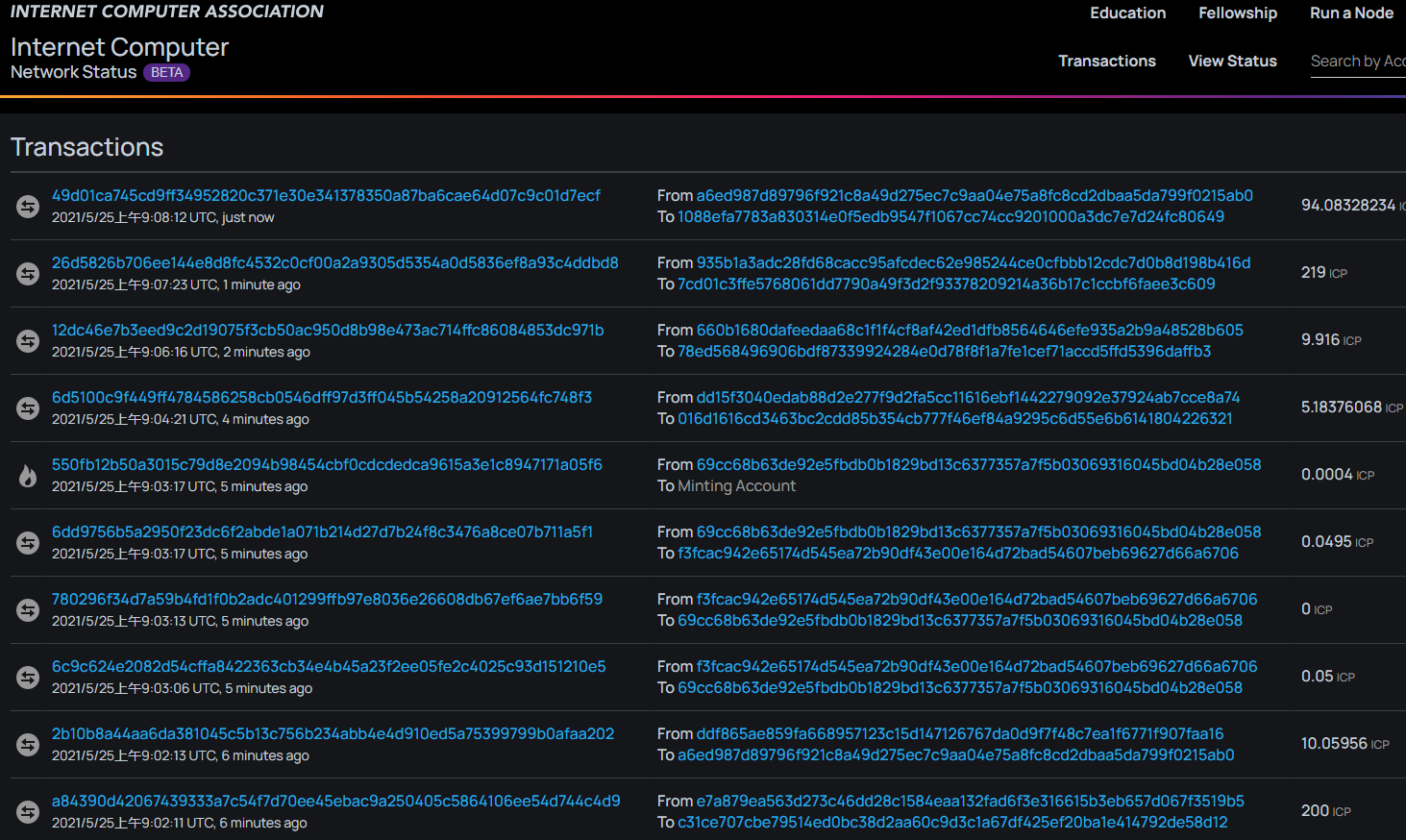Image resolution: width=1406 pixels, height=840 pixels.
Task: Open recipient 69cc68b6 in the 0.05 ICP row
Action: 960,688
